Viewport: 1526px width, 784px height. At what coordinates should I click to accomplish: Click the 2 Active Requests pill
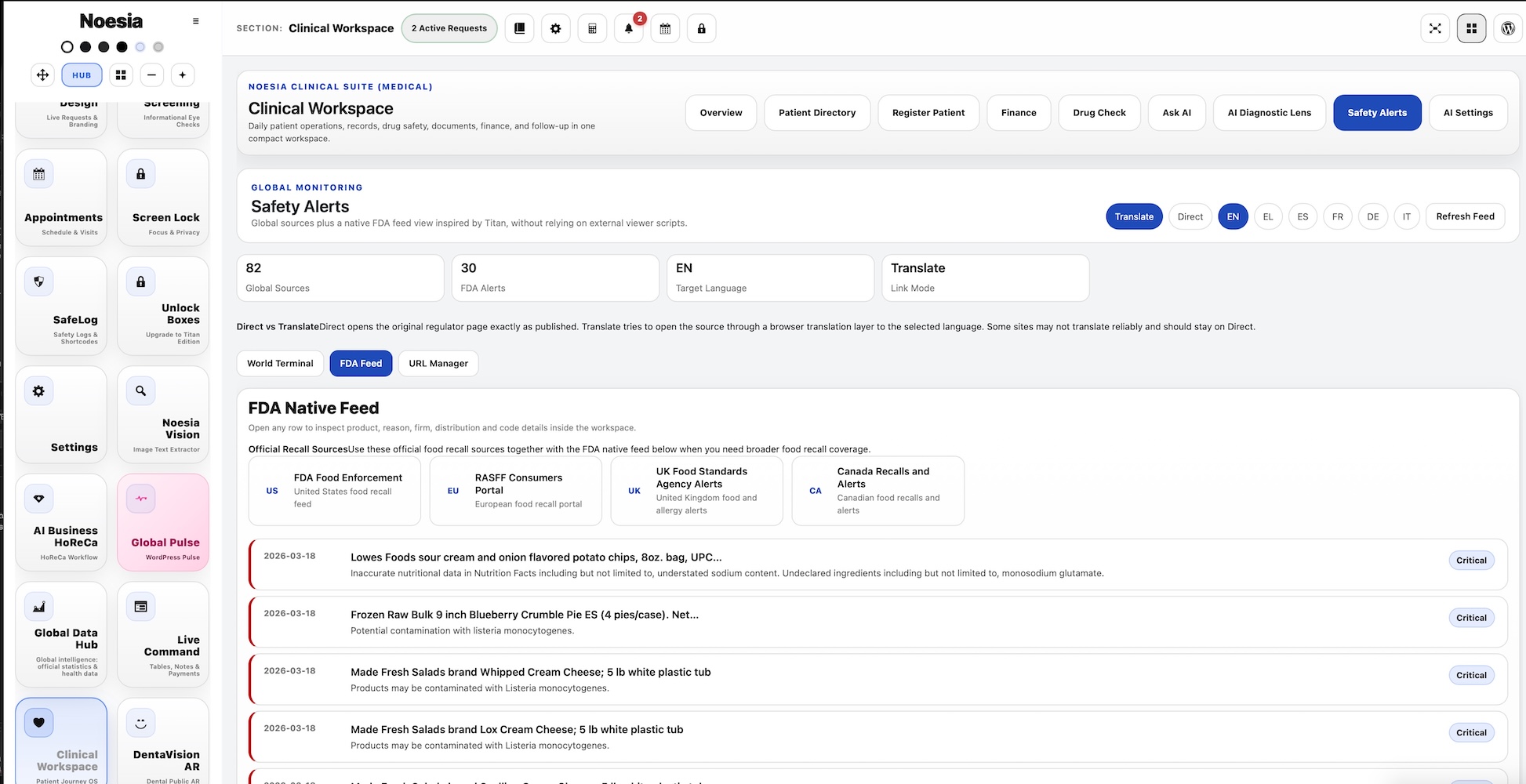(x=449, y=28)
